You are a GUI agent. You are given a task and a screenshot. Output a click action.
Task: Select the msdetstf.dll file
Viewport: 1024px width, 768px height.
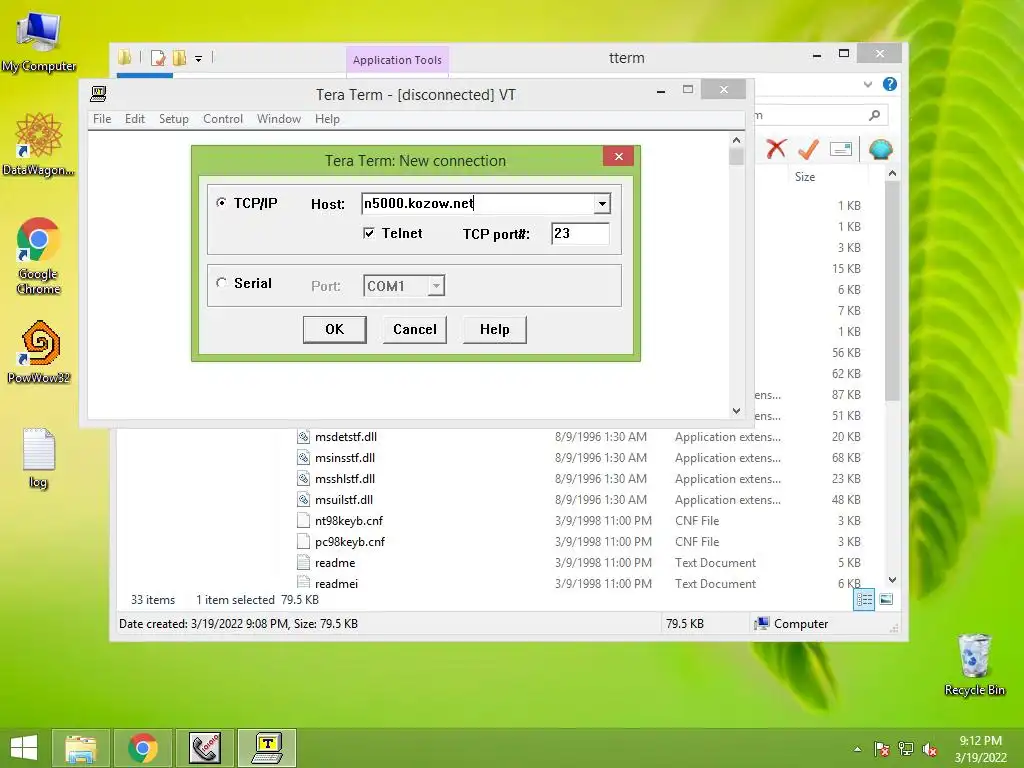(345, 437)
